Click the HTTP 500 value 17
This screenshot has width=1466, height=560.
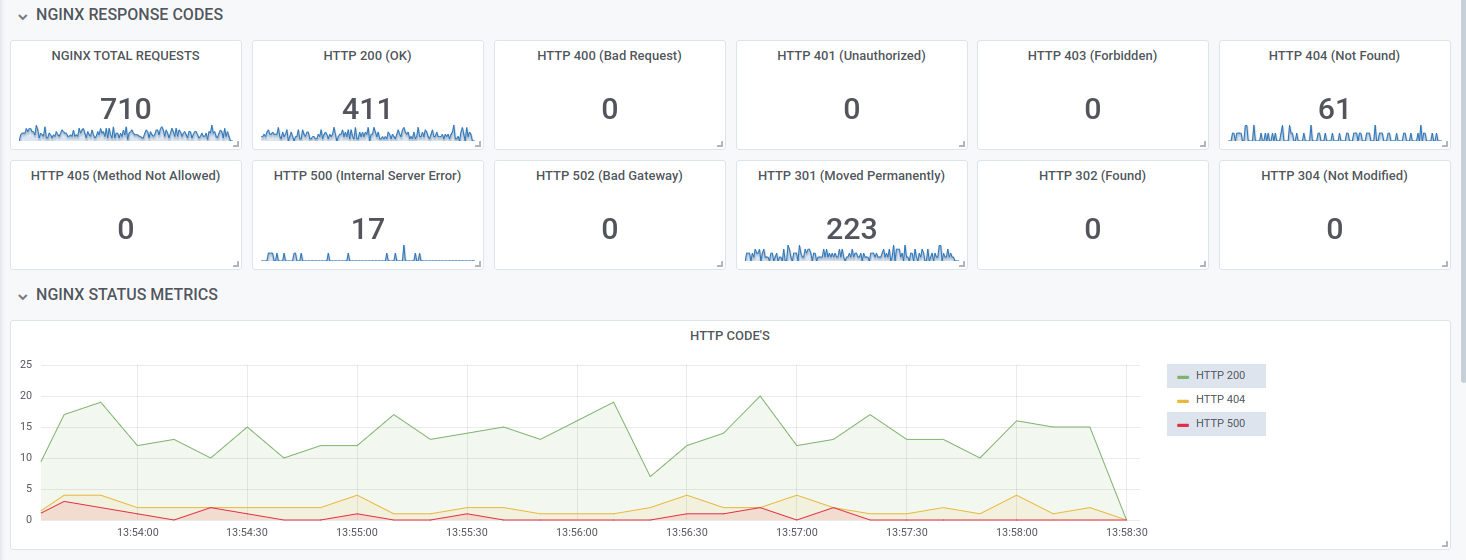click(x=367, y=229)
